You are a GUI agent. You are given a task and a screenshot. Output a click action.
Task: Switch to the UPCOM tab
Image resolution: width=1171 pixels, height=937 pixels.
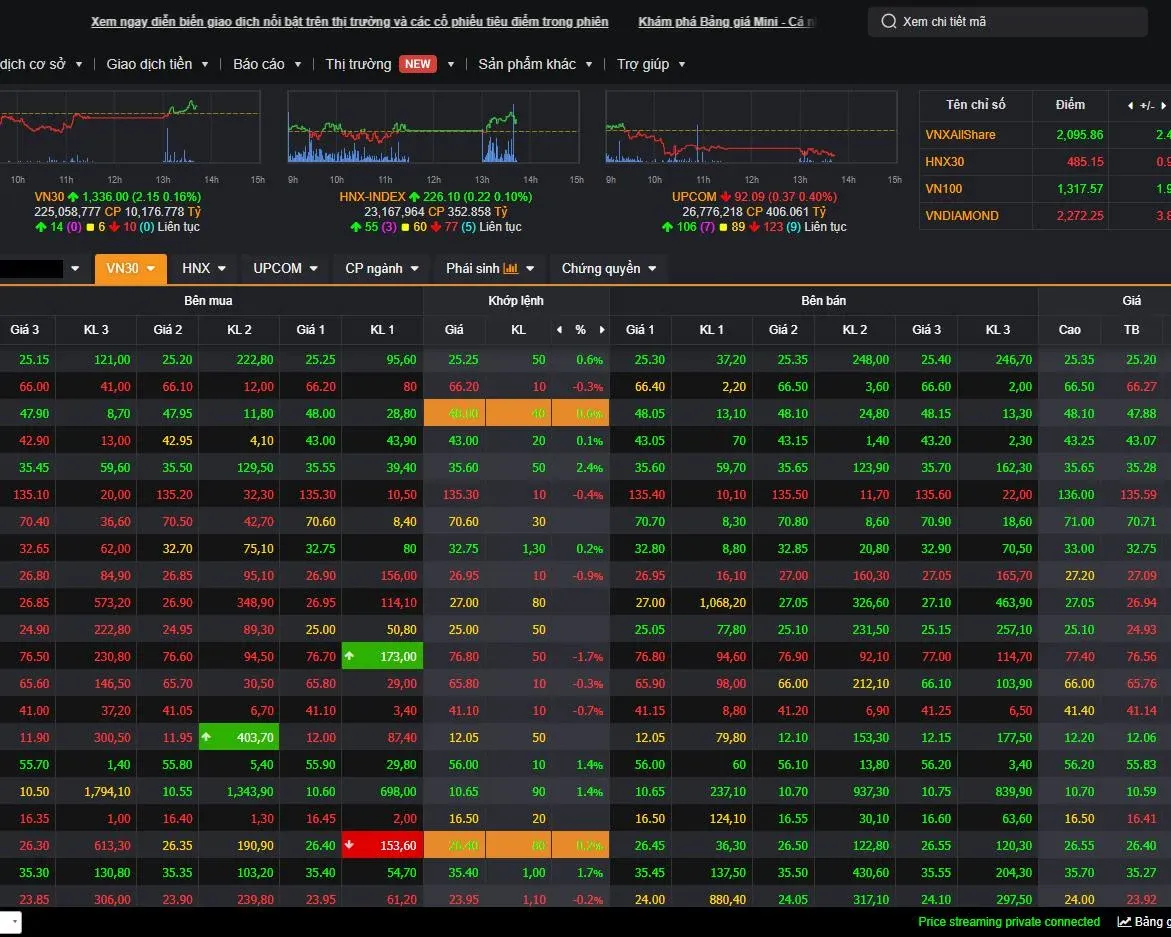tap(285, 269)
